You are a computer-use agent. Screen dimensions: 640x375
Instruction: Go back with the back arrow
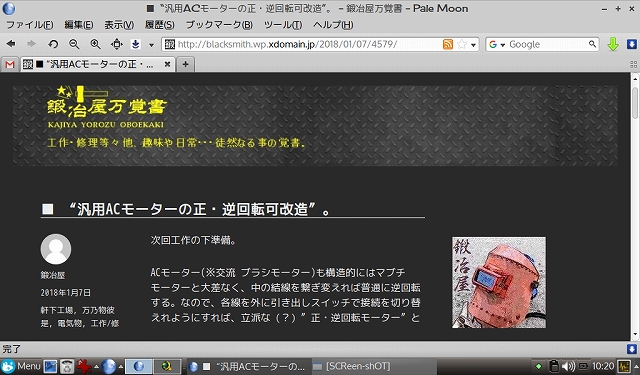(11, 44)
